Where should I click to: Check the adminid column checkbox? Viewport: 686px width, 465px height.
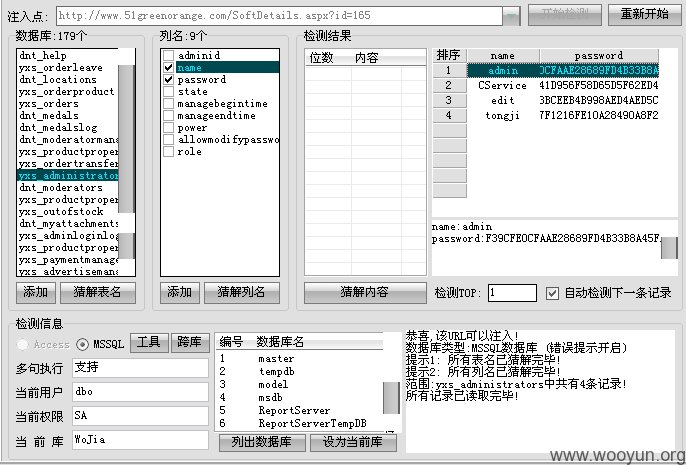tap(168, 56)
